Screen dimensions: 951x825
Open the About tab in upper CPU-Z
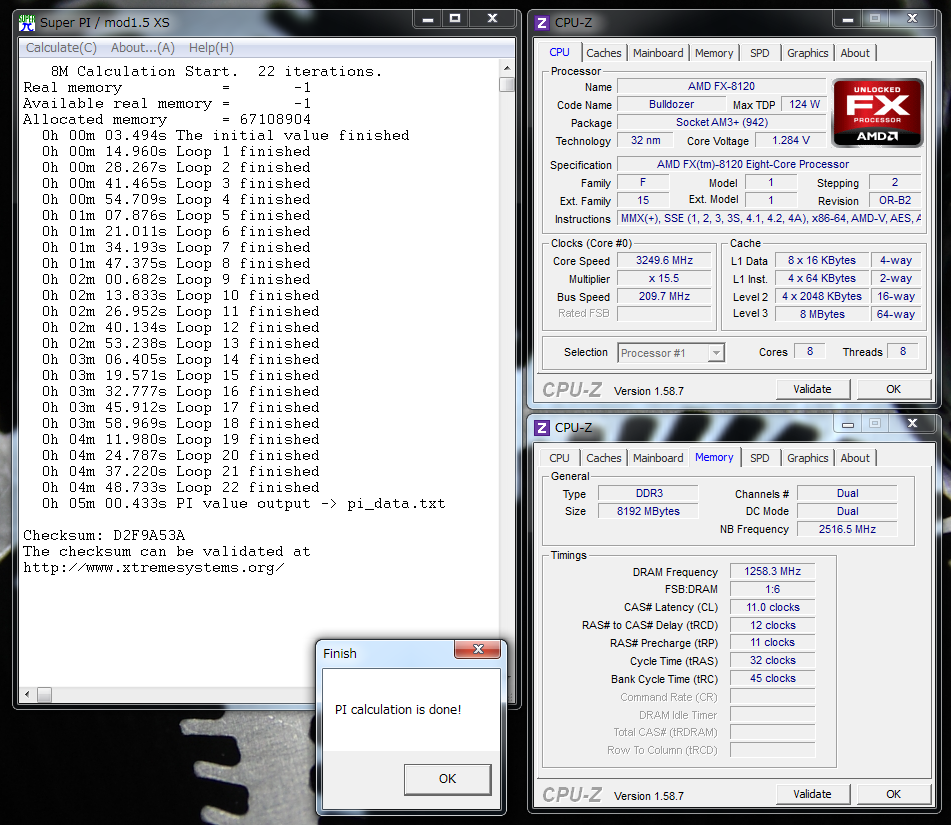(855, 53)
